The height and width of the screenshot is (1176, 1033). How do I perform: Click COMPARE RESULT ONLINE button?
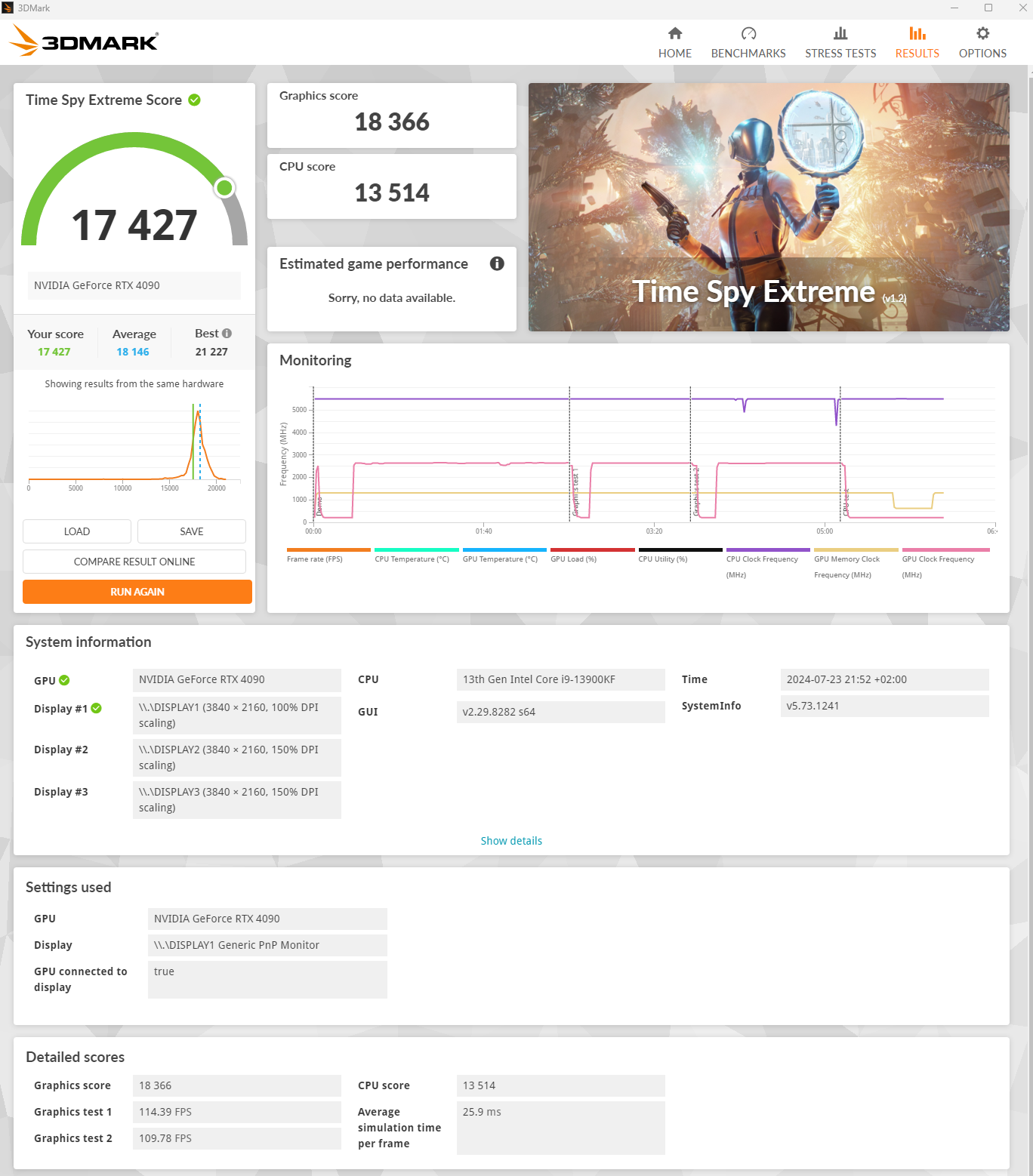click(134, 562)
